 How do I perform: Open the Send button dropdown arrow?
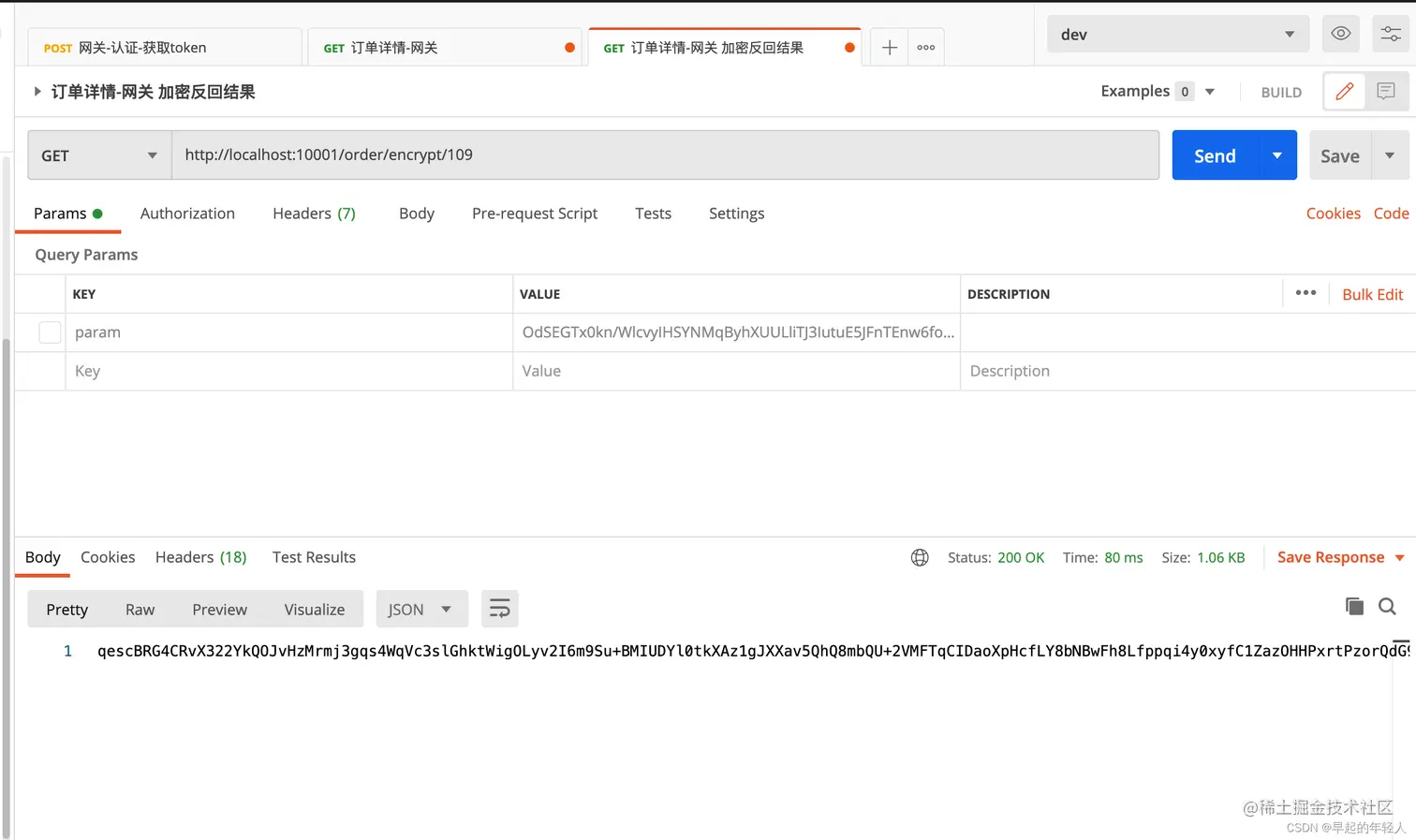(x=1277, y=155)
